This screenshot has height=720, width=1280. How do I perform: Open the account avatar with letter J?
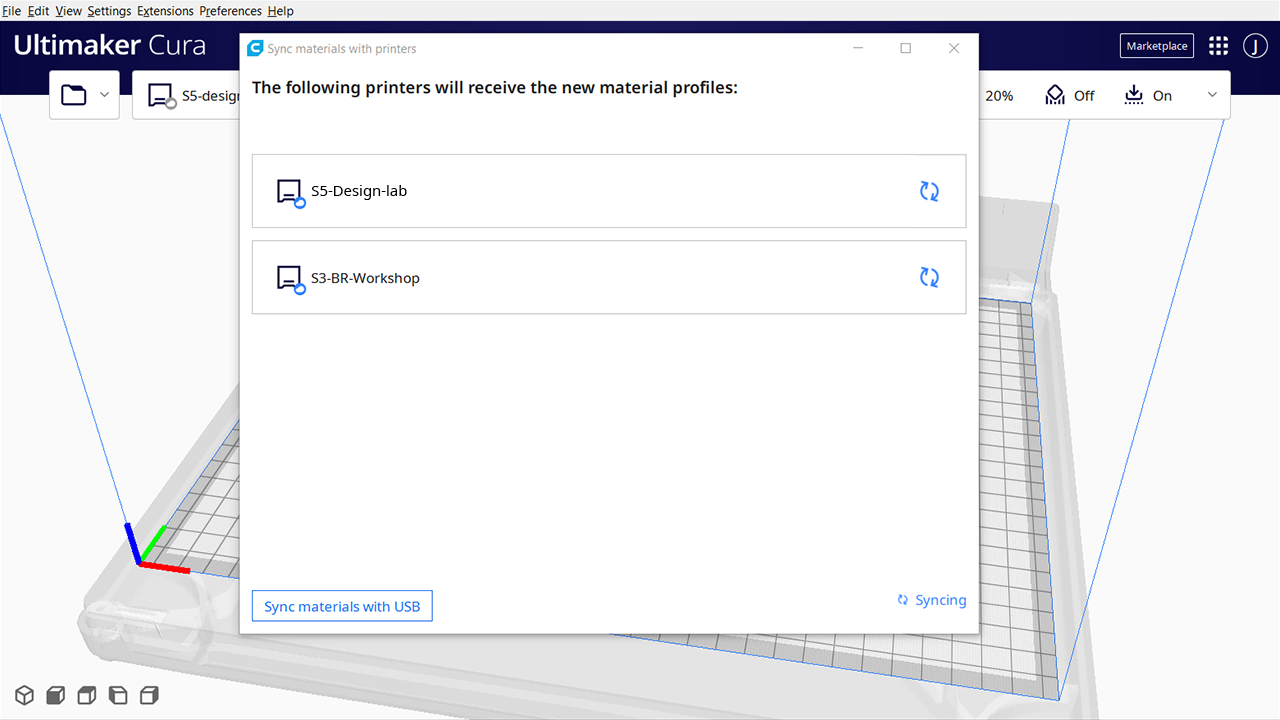[1255, 46]
